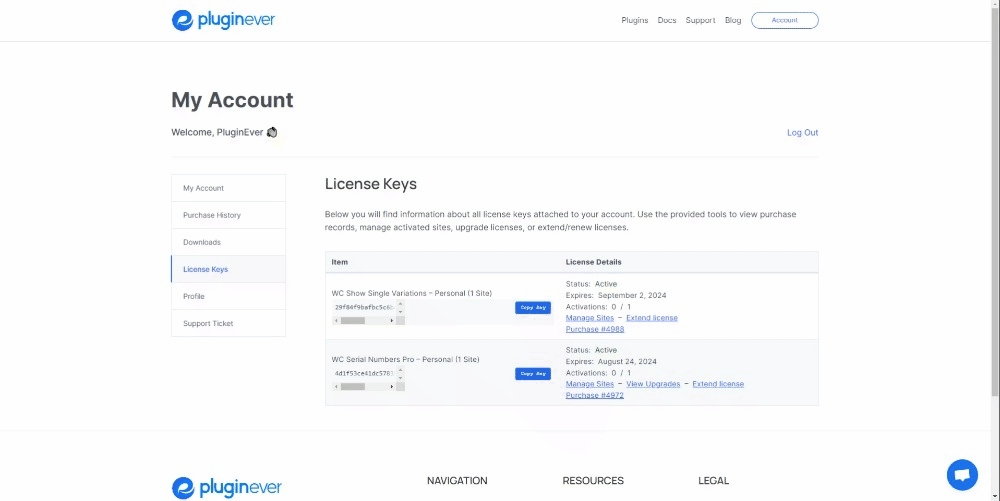1000x501 pixels.
Task: Open the Docs header link
Action: [x=667, y=20]
